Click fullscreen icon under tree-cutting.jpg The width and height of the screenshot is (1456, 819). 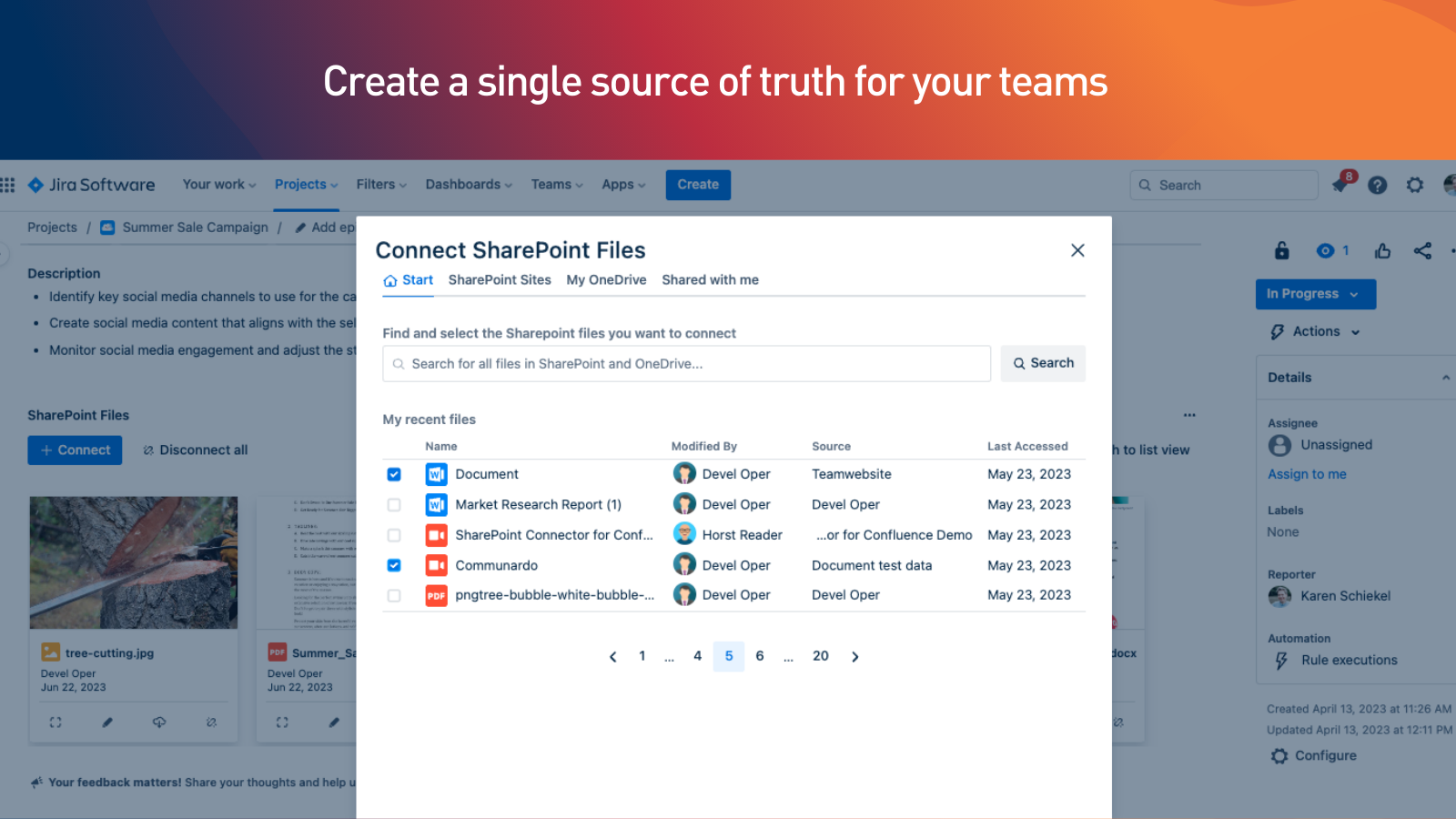click(56, 722)
